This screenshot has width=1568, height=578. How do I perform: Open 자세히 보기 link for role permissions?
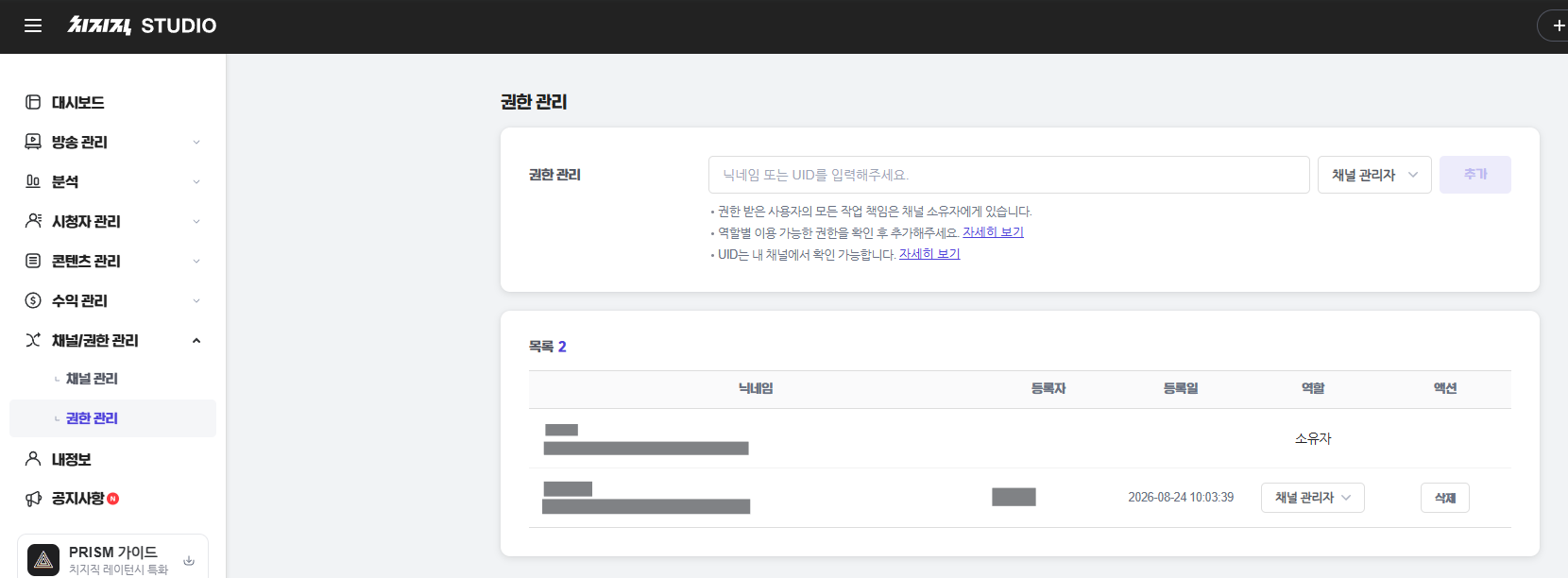(x=993, y=232)
